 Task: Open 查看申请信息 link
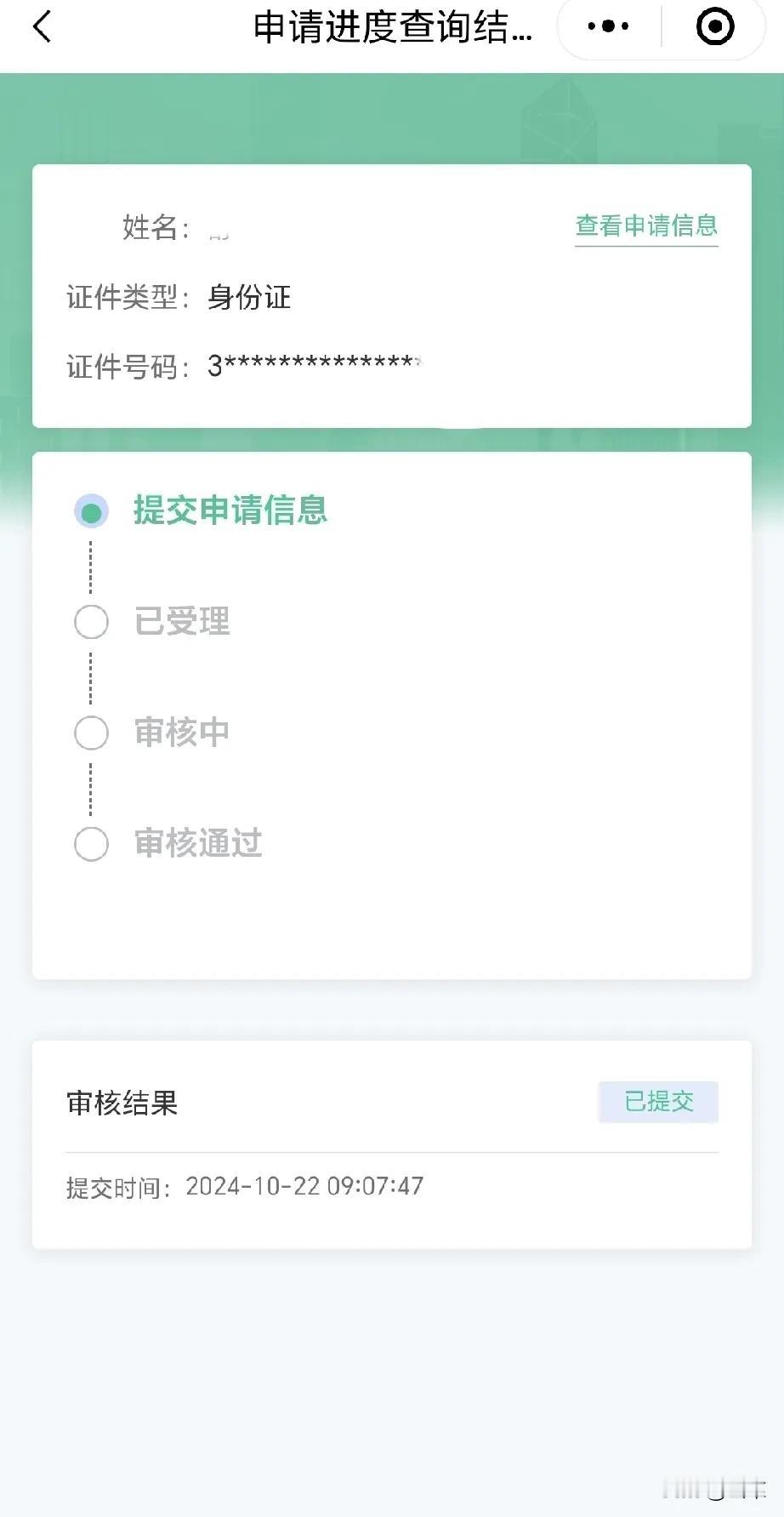pyautogui.click(x=646, y=226)
